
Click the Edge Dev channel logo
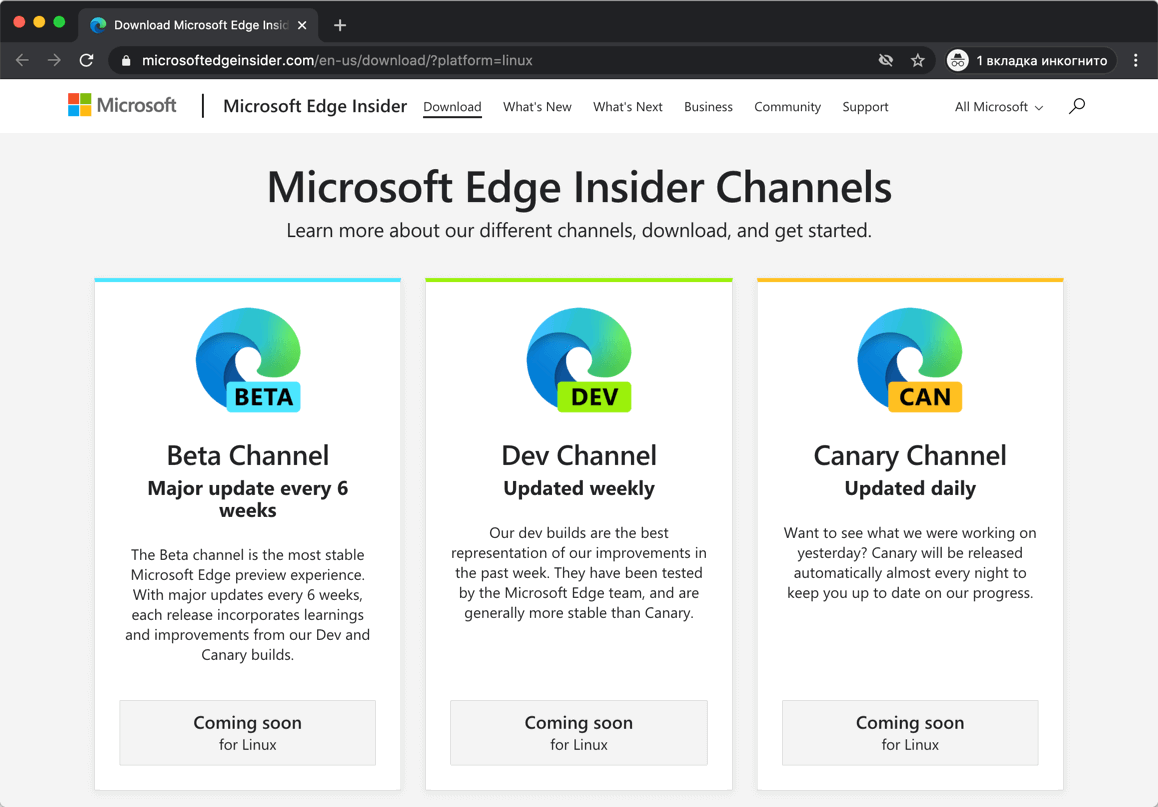click(x=578, y=360)
